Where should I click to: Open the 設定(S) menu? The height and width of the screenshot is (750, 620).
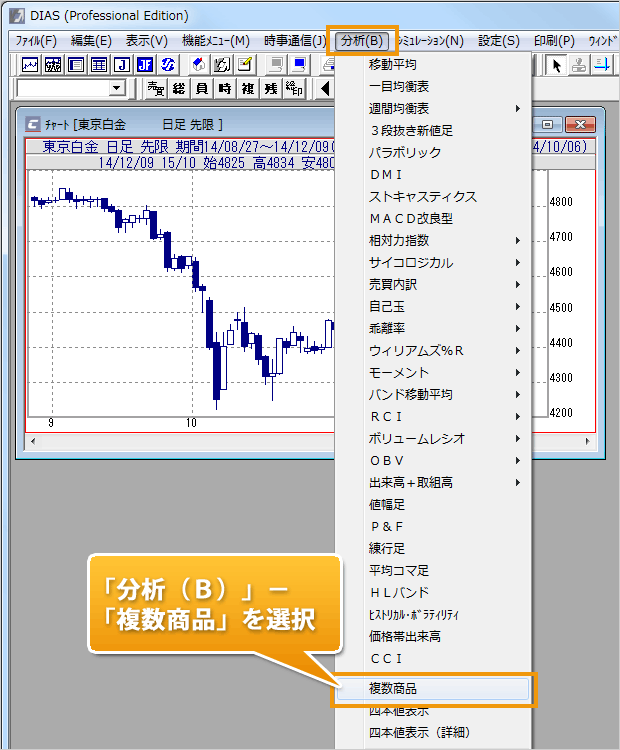click(x=498, y=41)
